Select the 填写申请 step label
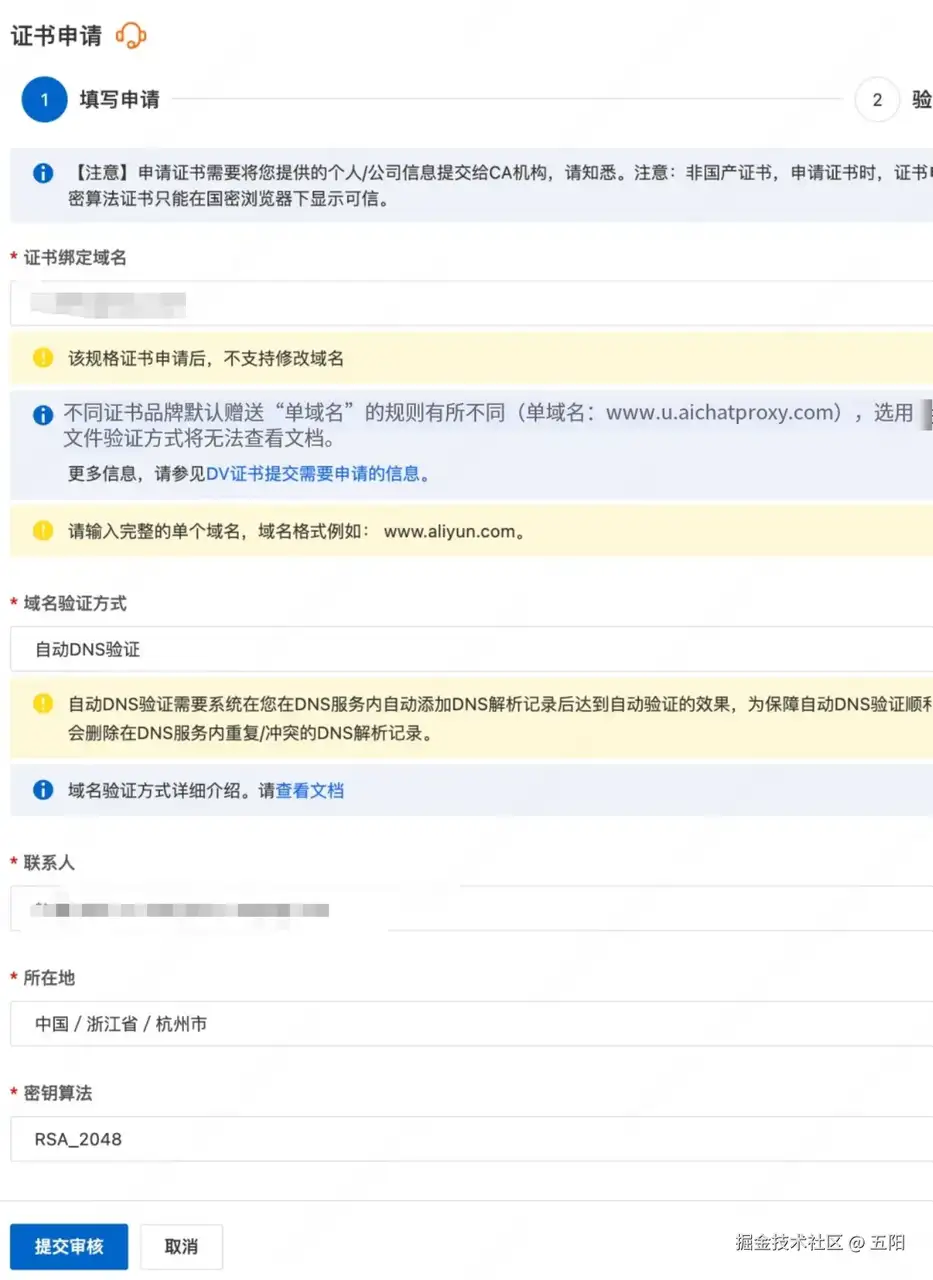The height and width of the screenshot is (1280, 933). [x=120, y=100]
